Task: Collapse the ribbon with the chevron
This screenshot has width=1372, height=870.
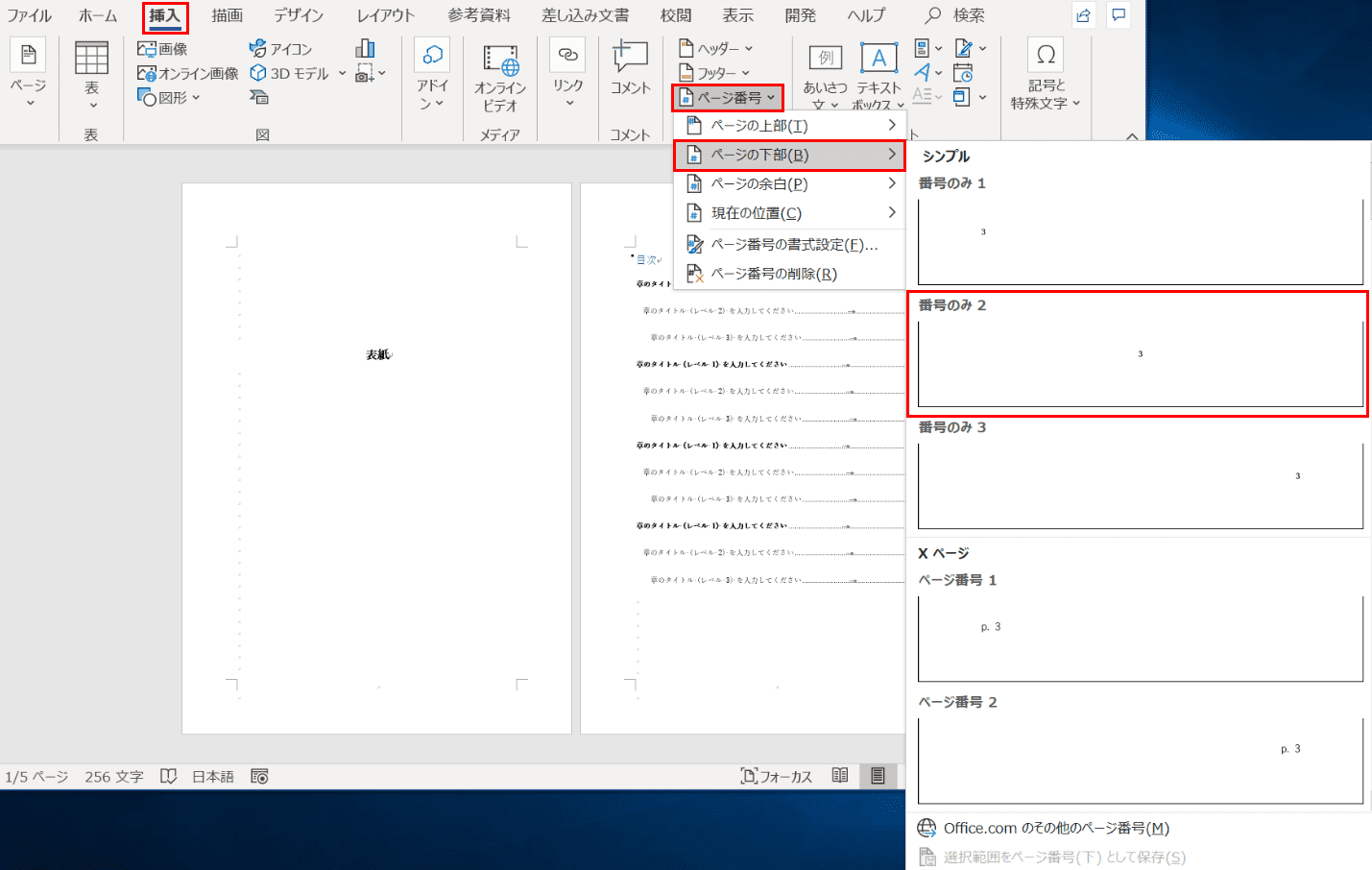Action: [1132, 136]
